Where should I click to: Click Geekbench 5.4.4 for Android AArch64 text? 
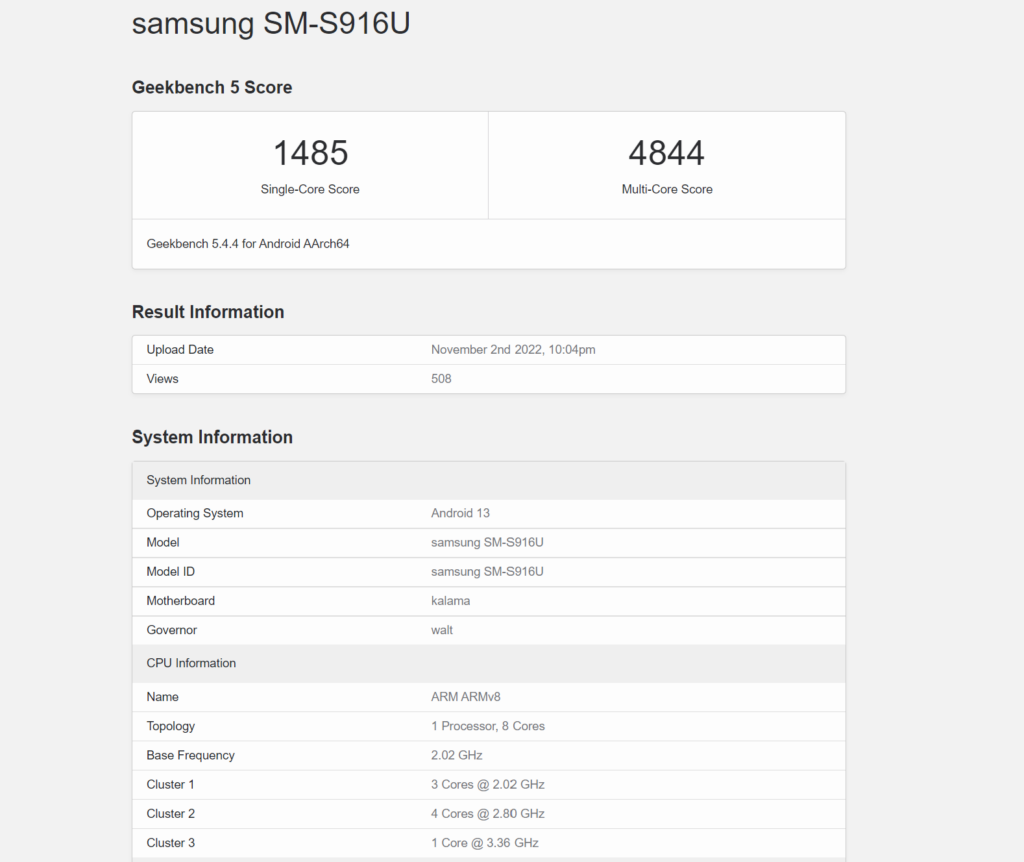(x=248, y=243)
